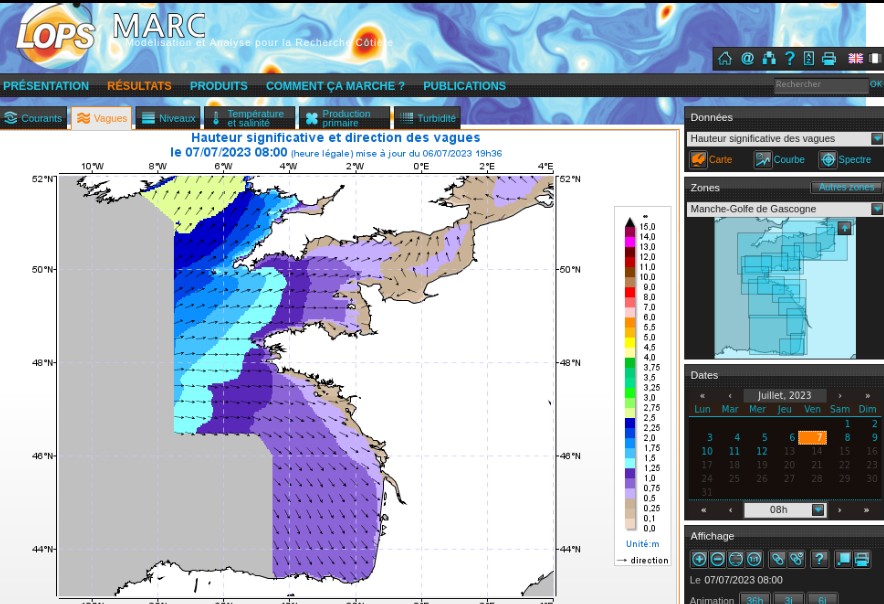This screenshot has width=884, height=604.
Task: Select Spectre spectrum display mode
Action: (846, 160)
